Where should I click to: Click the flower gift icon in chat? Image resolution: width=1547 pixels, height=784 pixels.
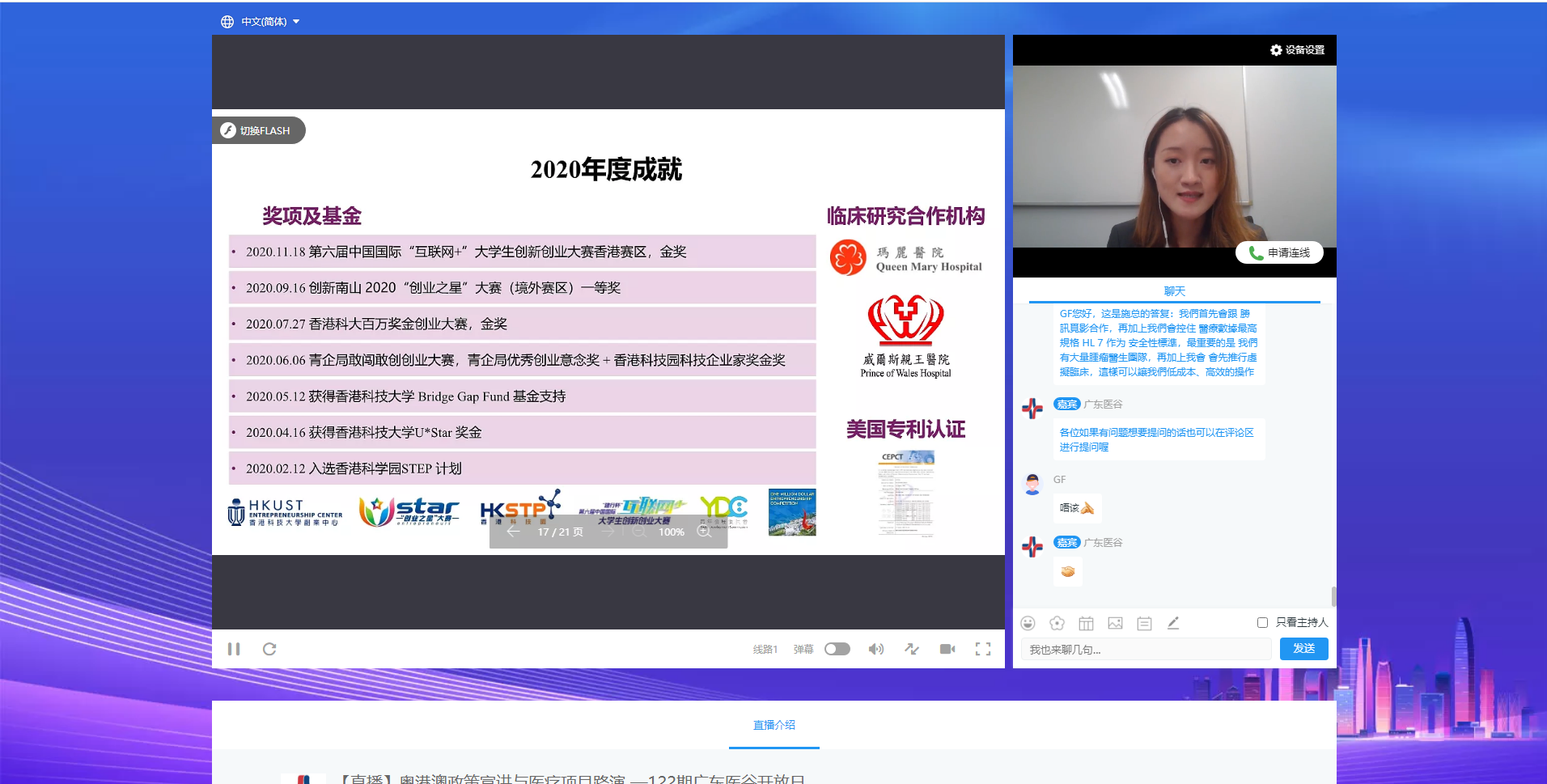(x=1057, y=623)
